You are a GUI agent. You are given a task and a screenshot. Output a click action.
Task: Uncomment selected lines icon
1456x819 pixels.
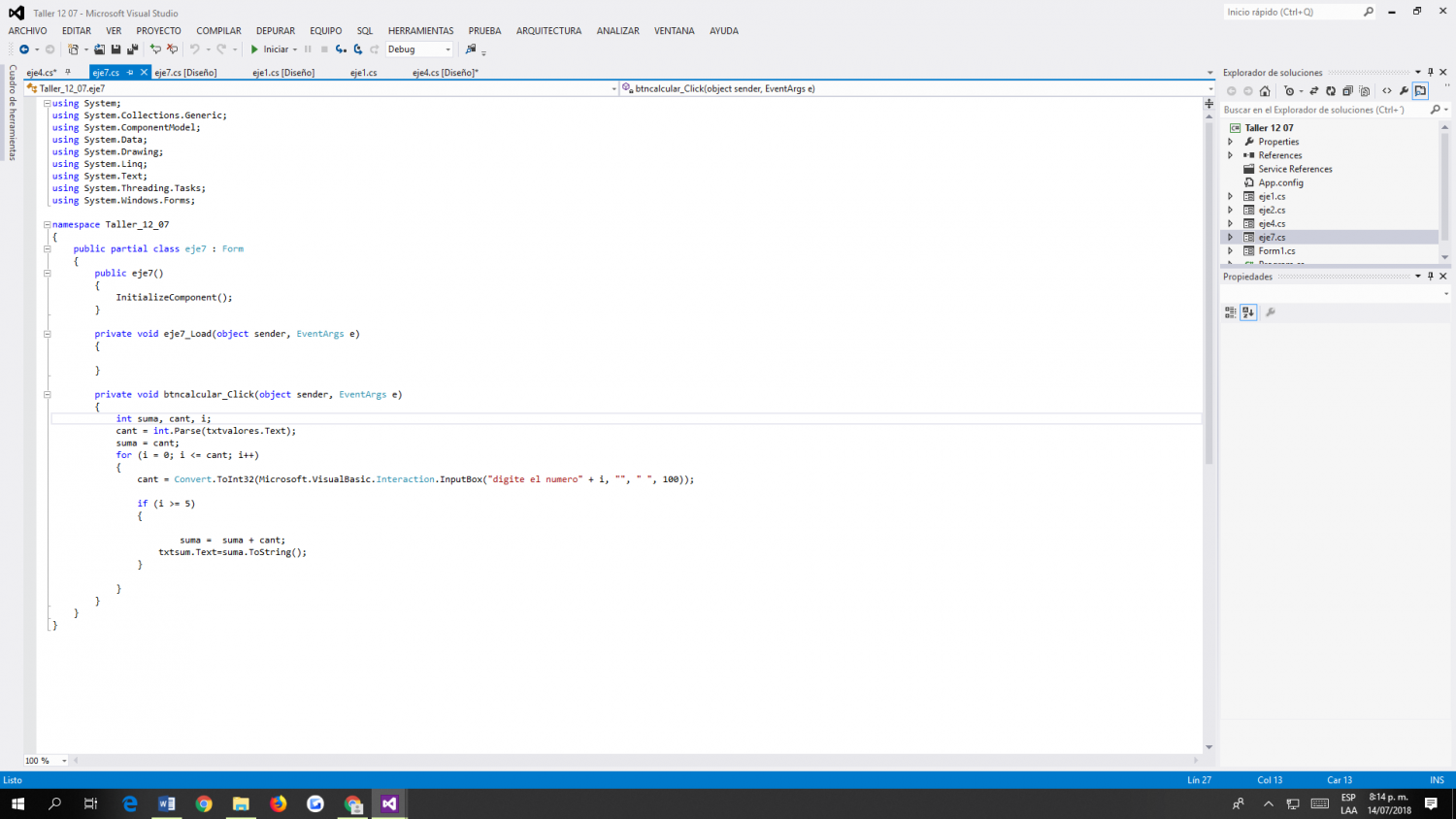coord(172,49)
